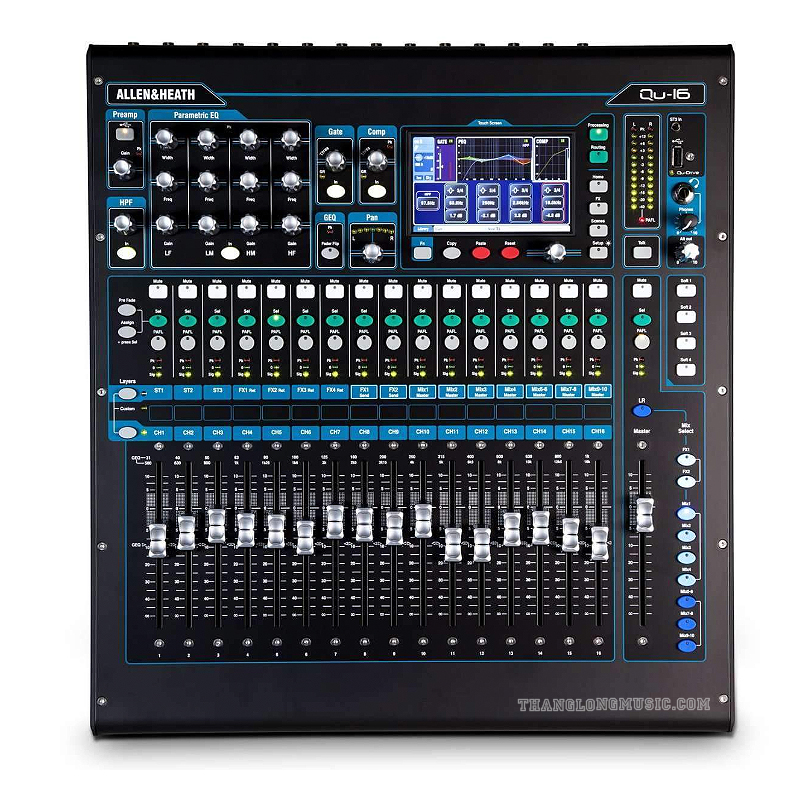Tap the COMP curve panel on touchscreen
This screenshot has width=800, height=800.
tap(551, 158)
